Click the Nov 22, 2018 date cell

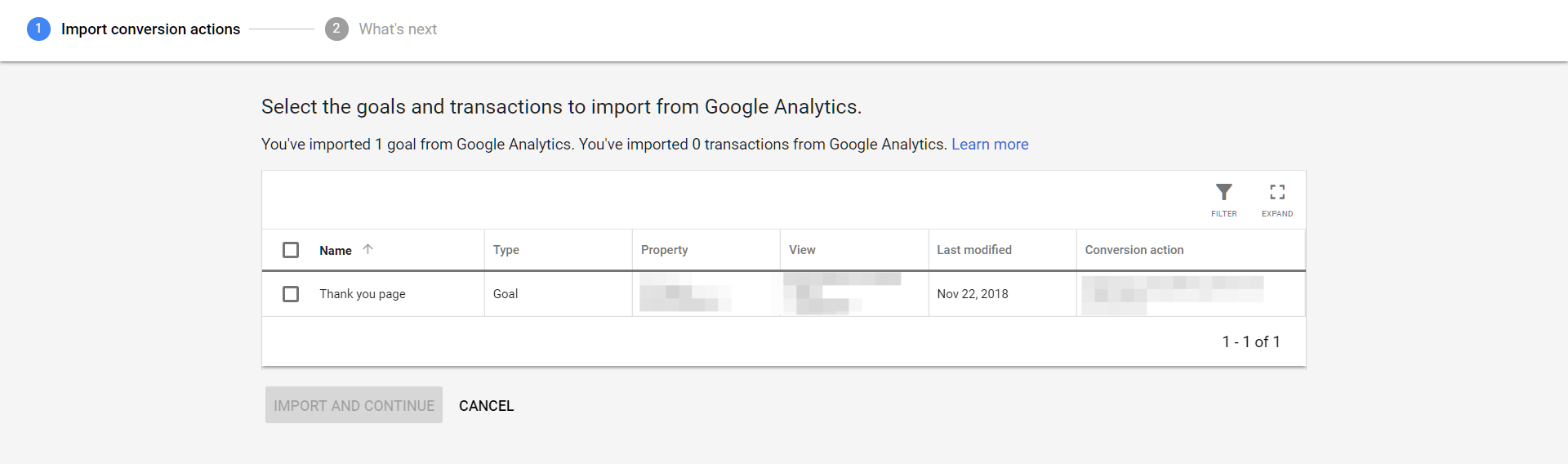click(973, 294)
